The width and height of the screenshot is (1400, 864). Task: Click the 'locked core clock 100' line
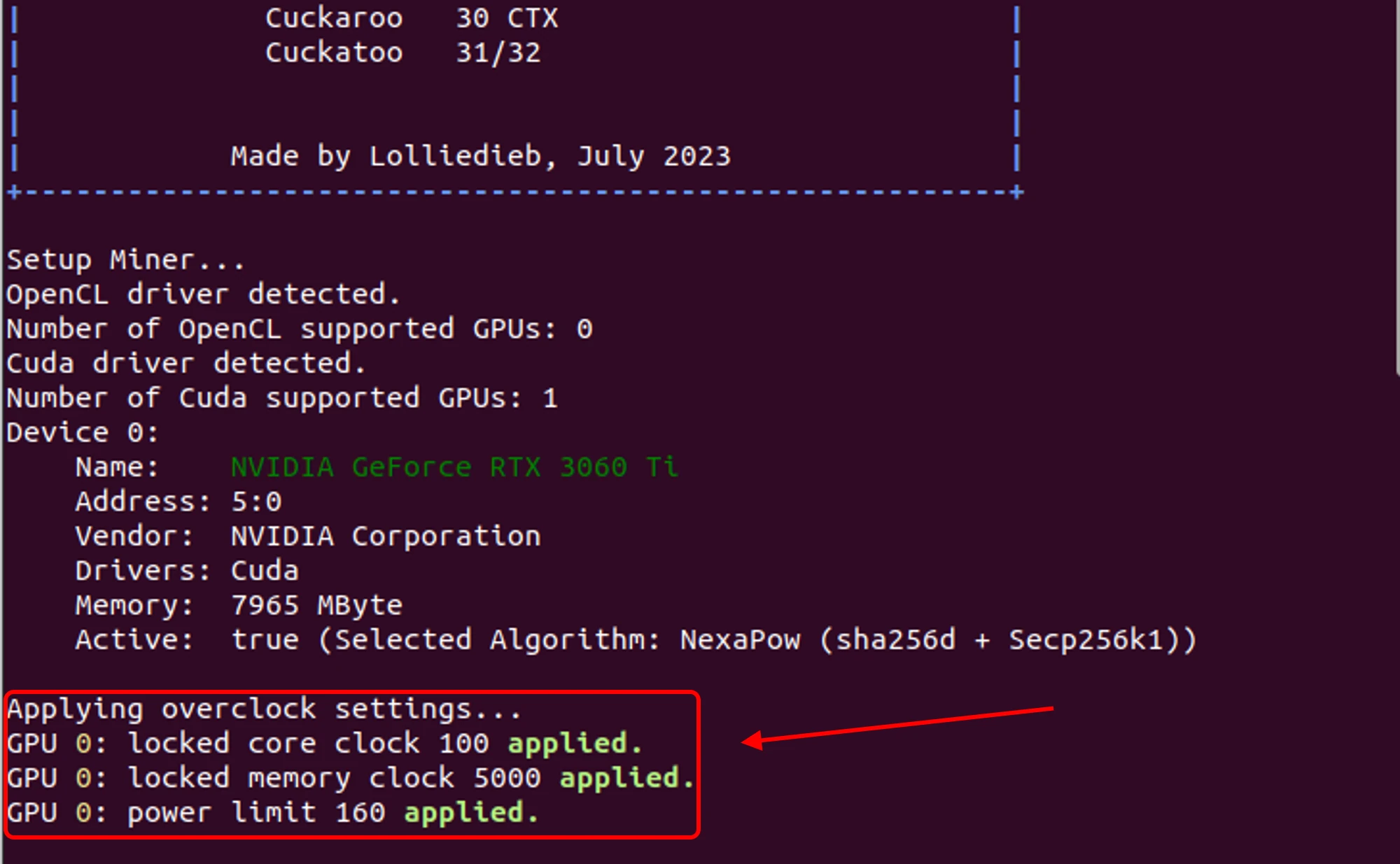[308, 744]
